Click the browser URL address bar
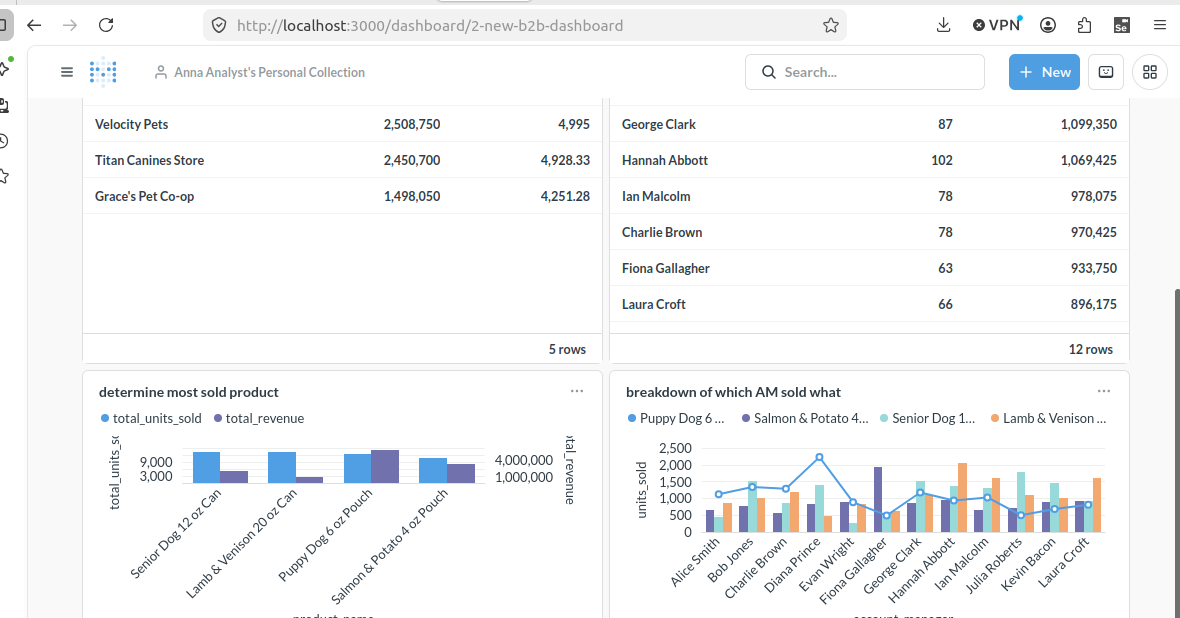The image size is (1180, 618). (x=525, y=26)
